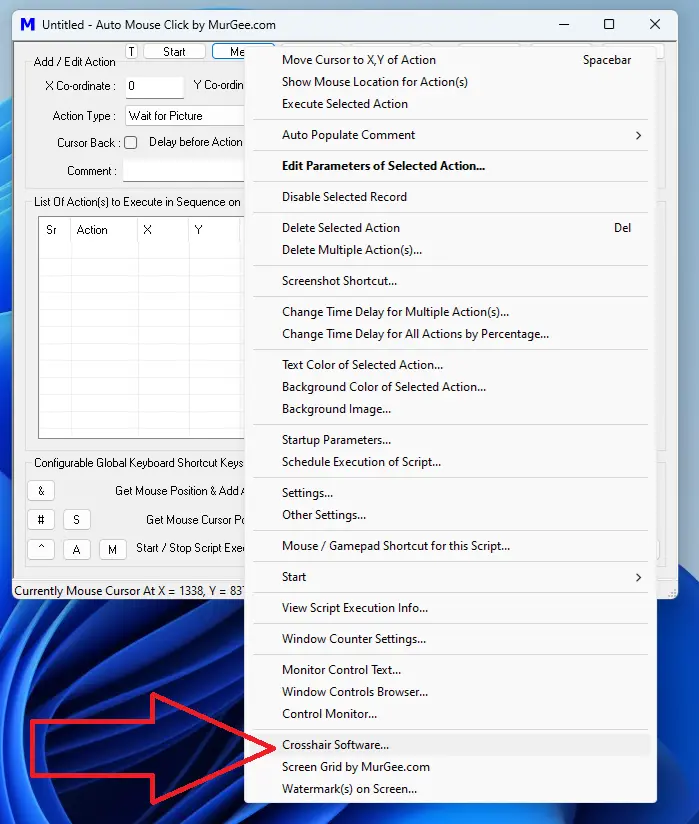Screen dimensions: 699x824
Task: Click the Sr column header
Action: click(55, 230)
